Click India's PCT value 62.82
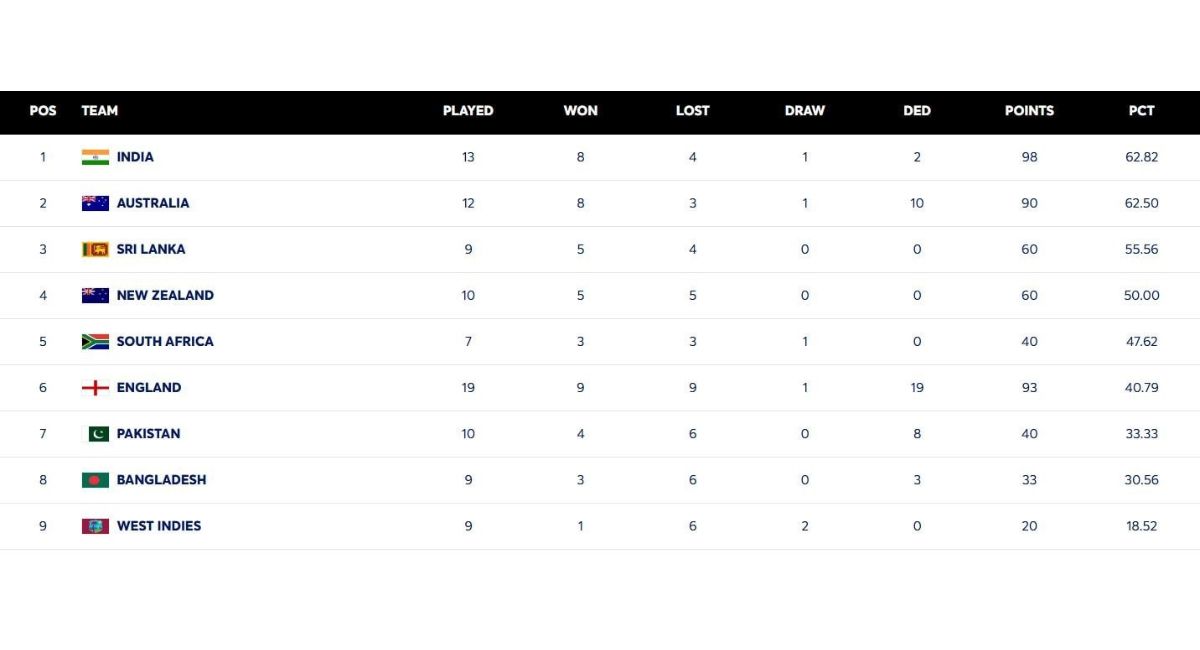This screenshot has height=650, width=1200. coord(1141,157)
